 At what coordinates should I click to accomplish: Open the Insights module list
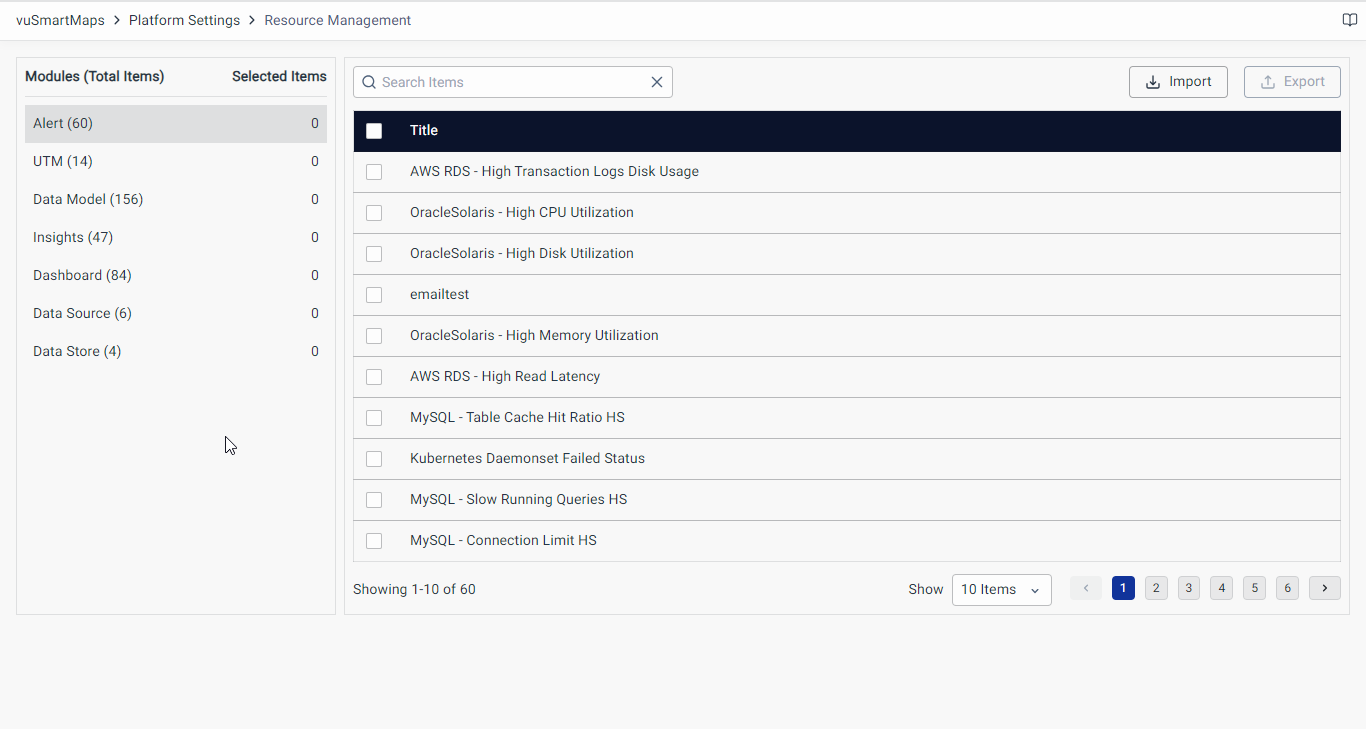73,237
